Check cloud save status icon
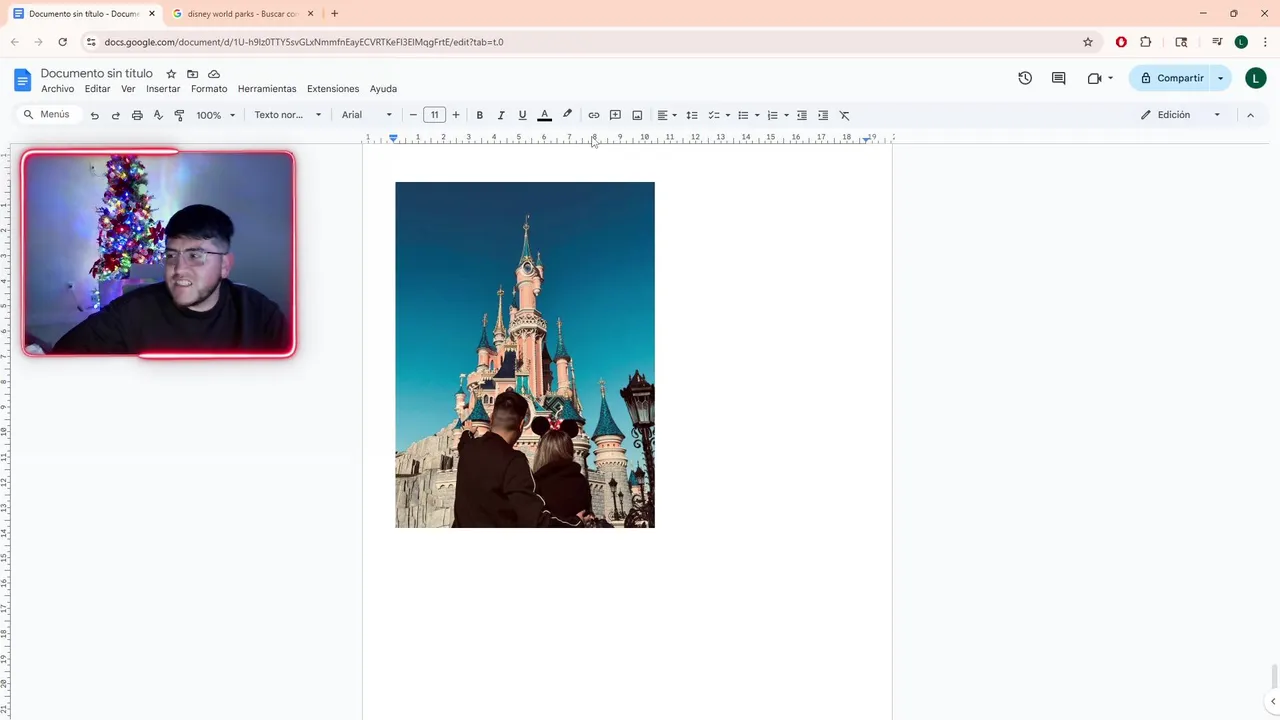This screenshot has height=720, width=1280. (214, 74)
